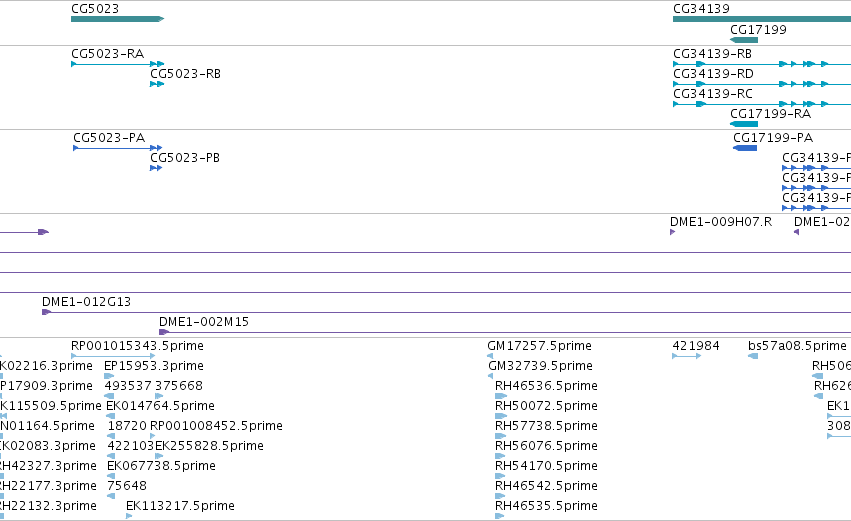
Task: Select the CG5023-RA transcript line
Action: 117,64
